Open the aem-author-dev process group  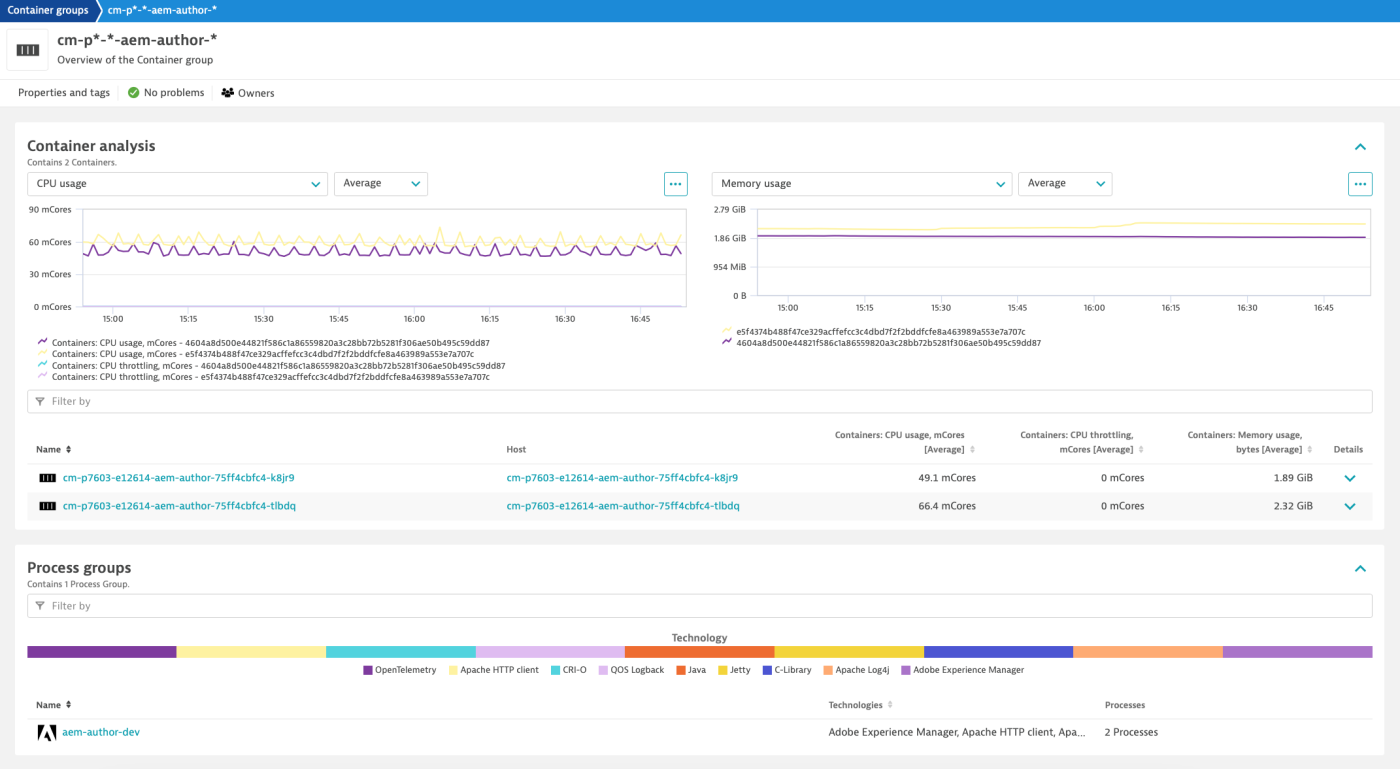click(100, 732)
